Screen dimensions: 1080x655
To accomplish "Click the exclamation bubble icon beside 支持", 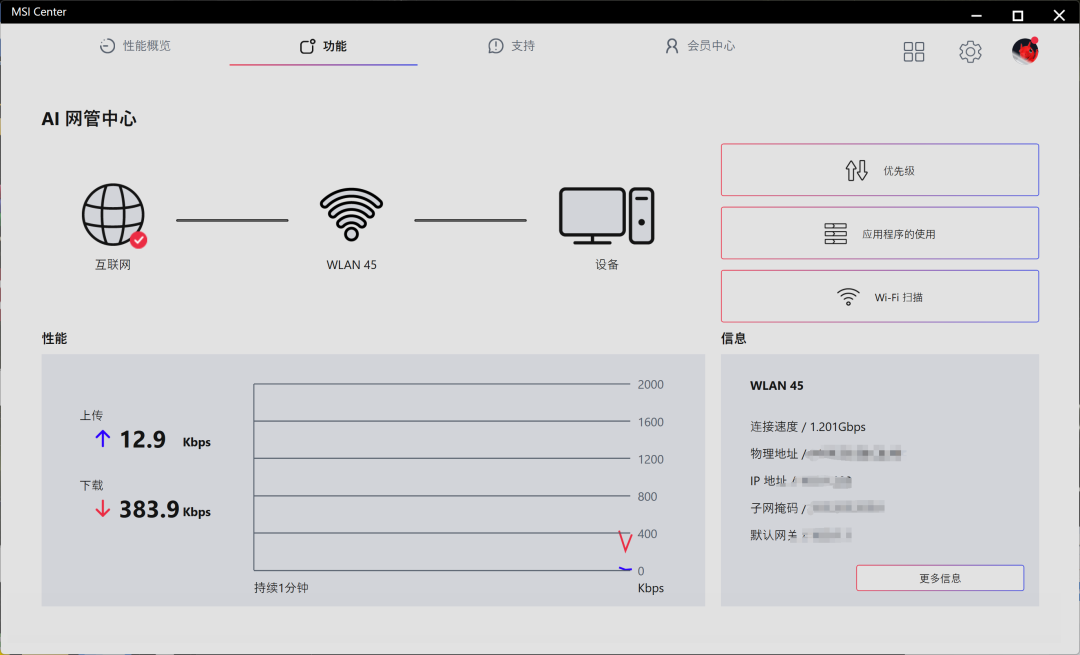I will pos(495,46).
